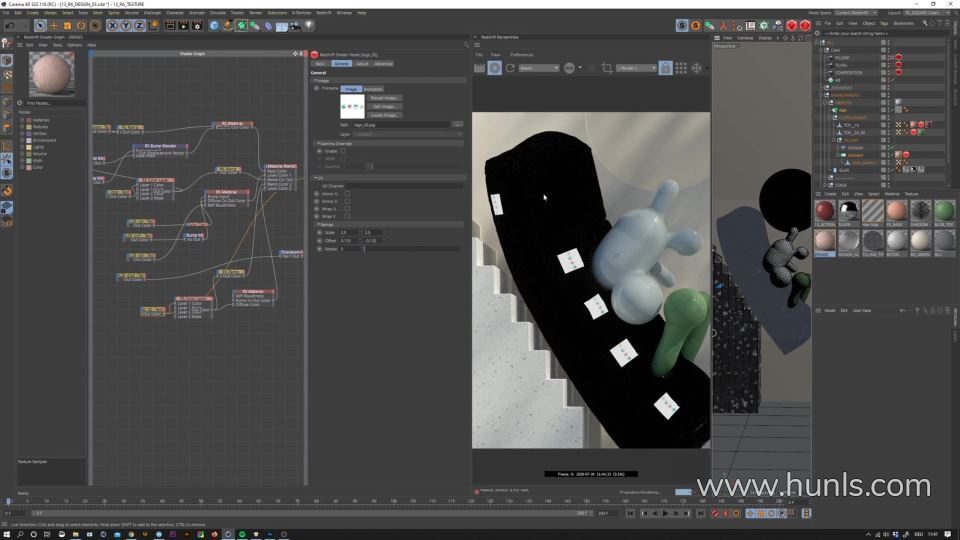Open the Tags menu in Object Manager
The height and width of the screenshot is (540, 960).
[884, 23]
